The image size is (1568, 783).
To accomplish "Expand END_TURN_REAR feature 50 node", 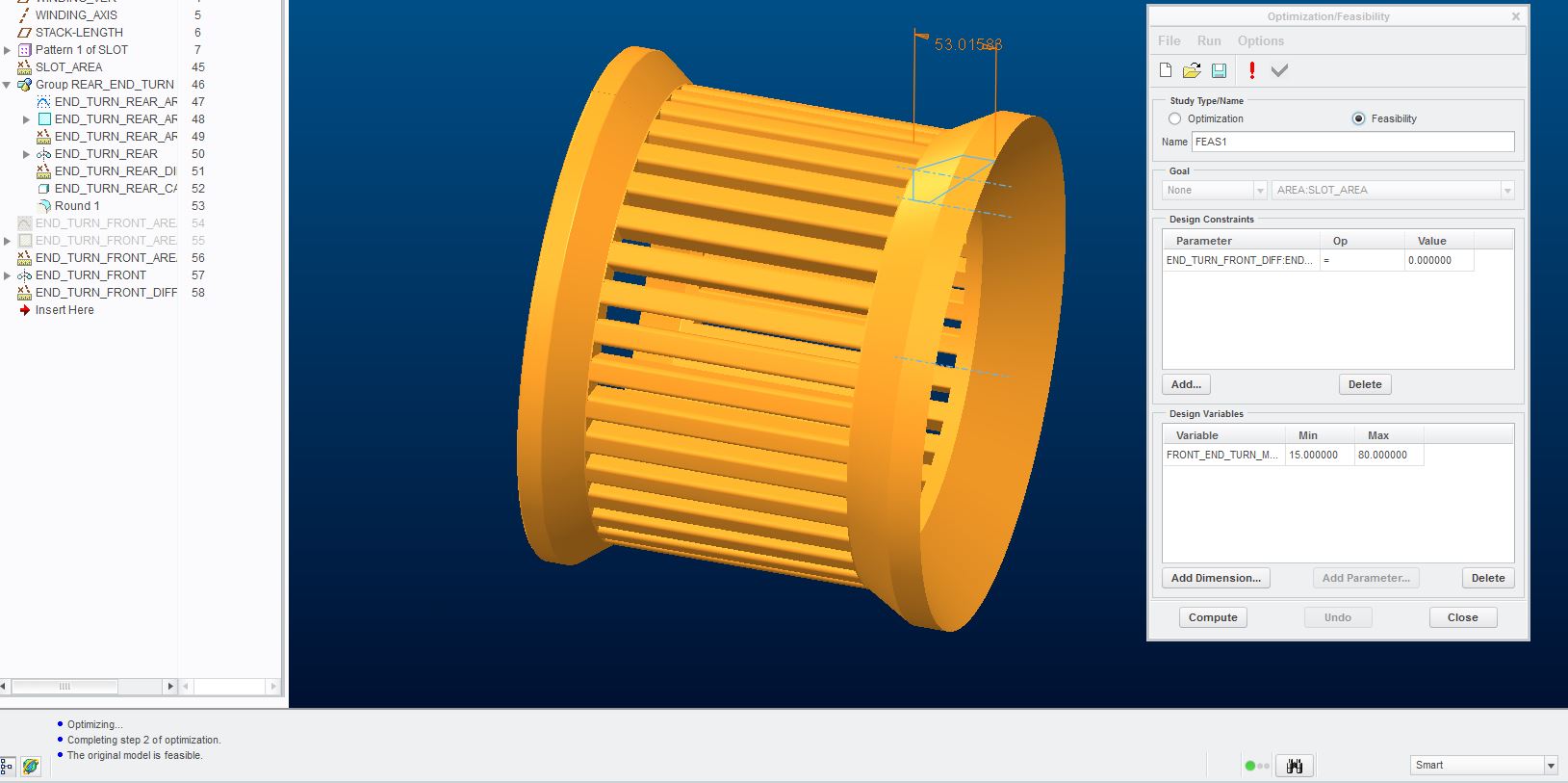I will (x=26, y=154).
